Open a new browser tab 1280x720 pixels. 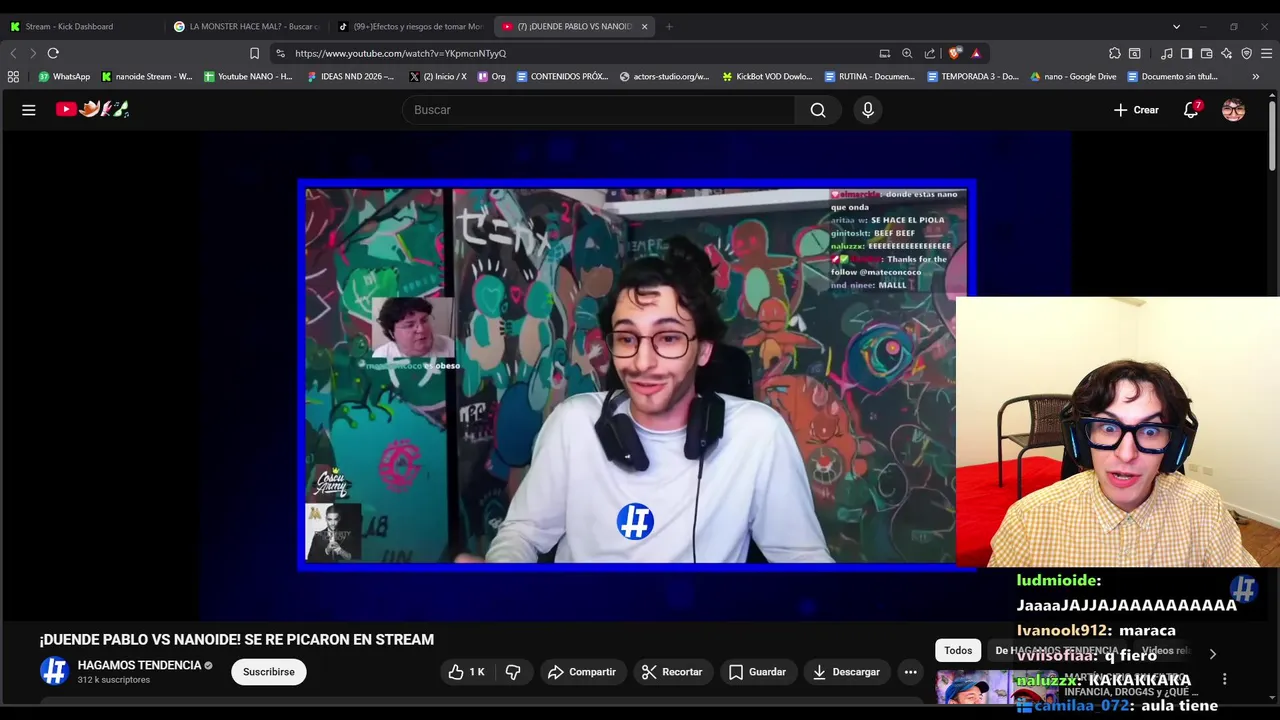pyautogui.click(x=669, y=26)
